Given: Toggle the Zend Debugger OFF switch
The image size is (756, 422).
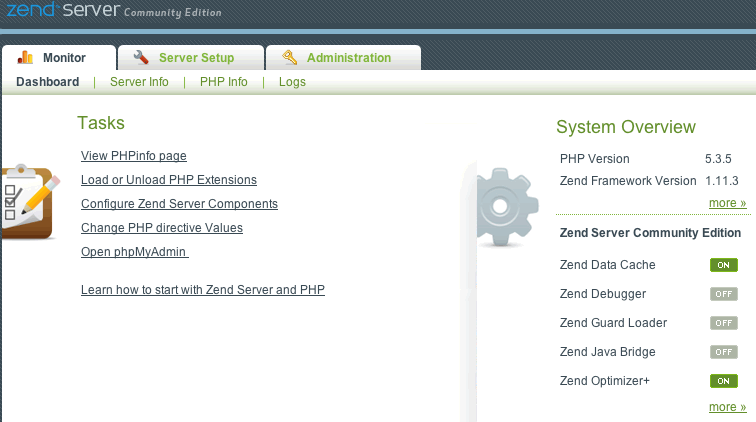Looking at the screenshot, I should pos(724,294).
